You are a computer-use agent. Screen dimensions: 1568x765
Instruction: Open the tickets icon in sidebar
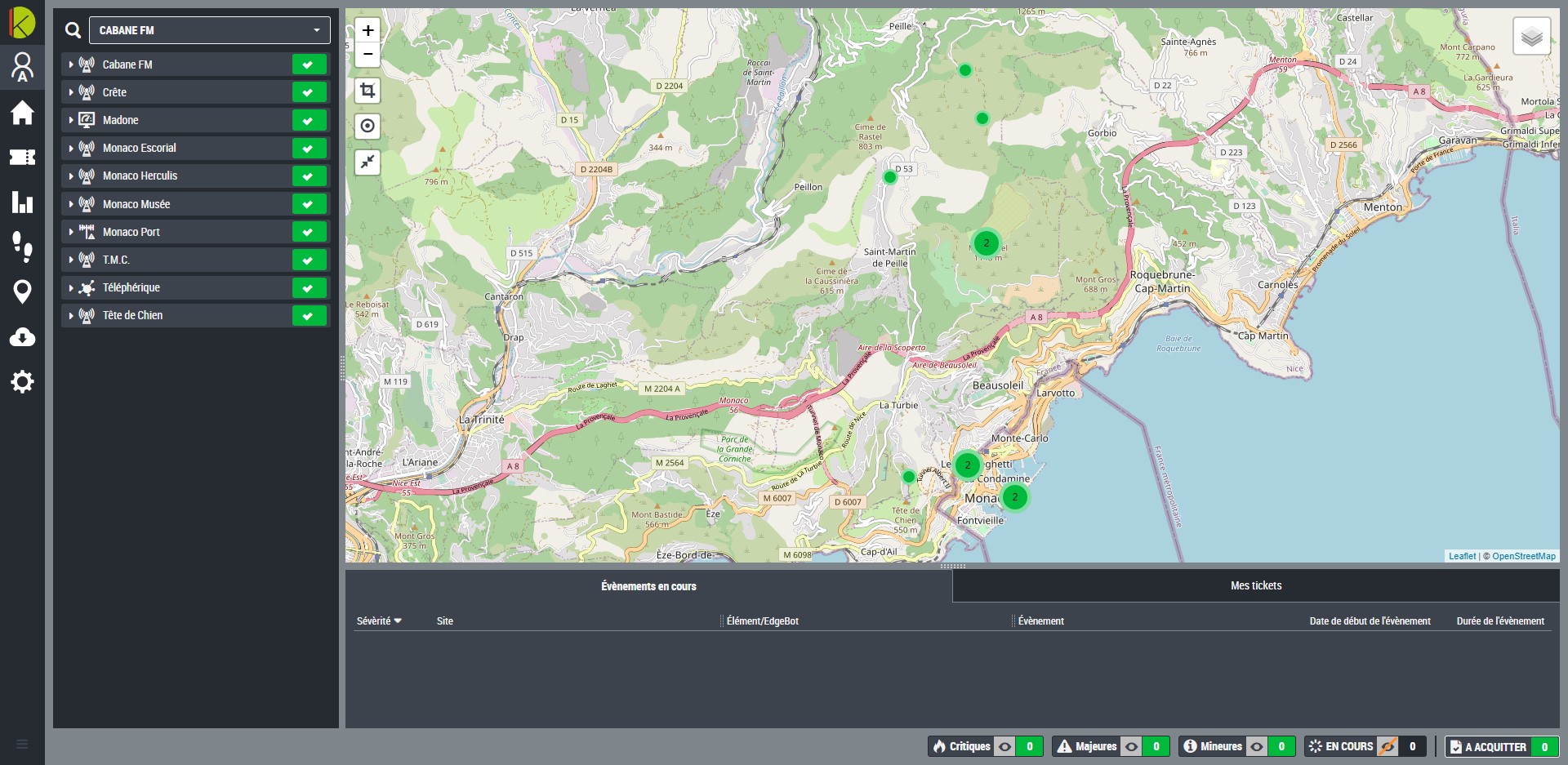pyautogui.click(x=22, y=157)
